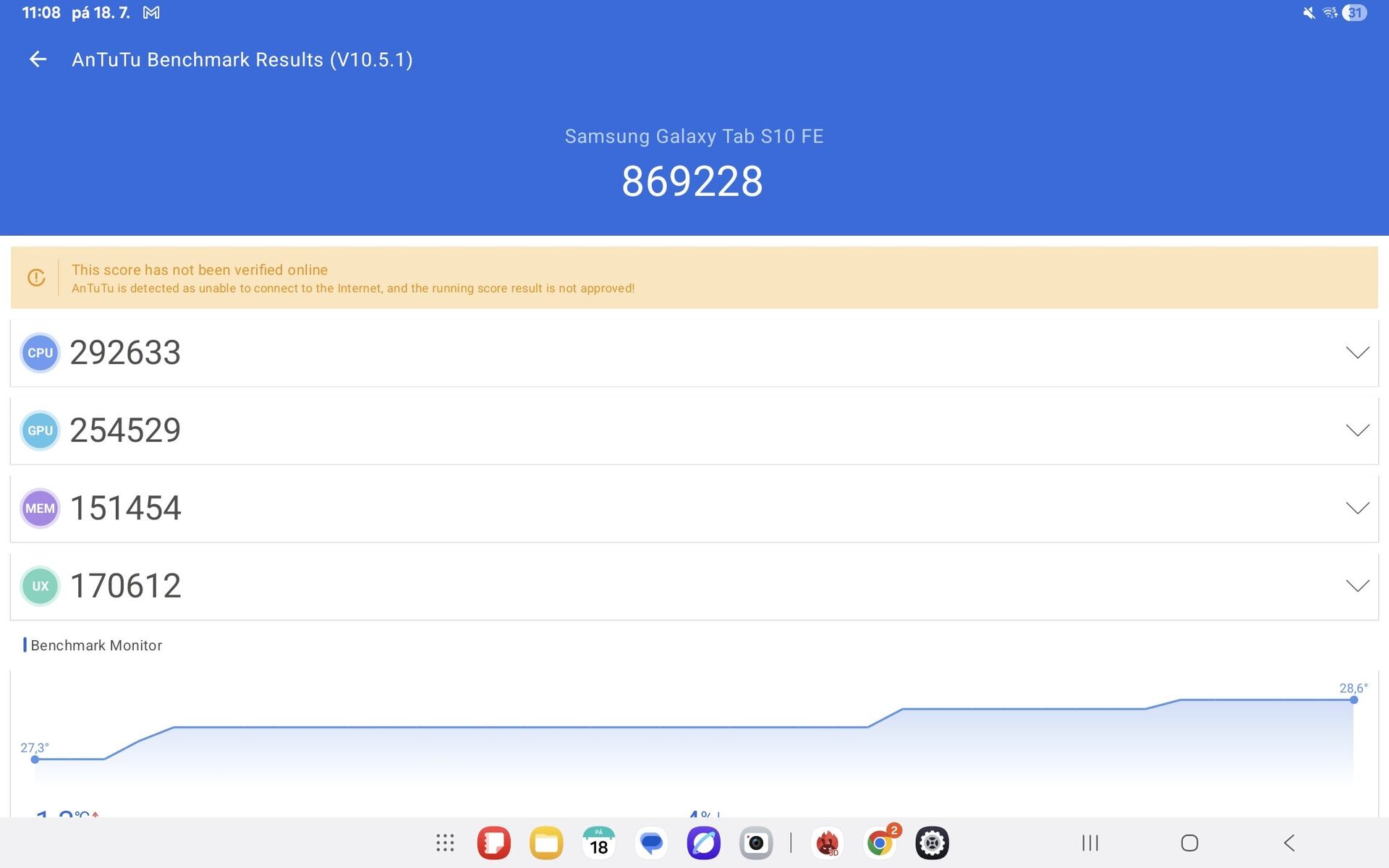Tap the 28,6° temperature graph endpoint
1389x868 pixels.
1354,699
